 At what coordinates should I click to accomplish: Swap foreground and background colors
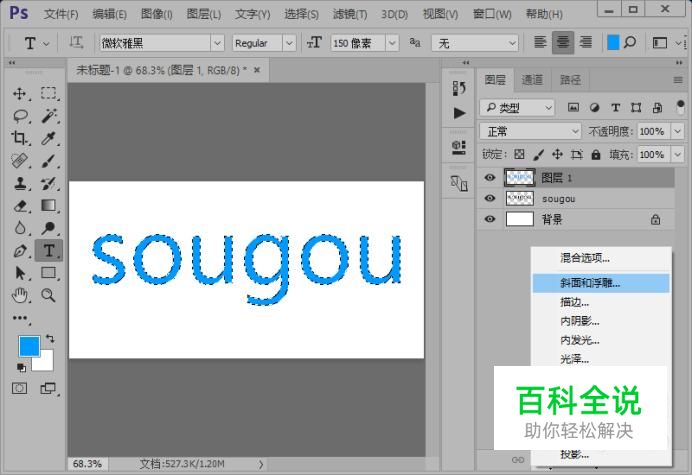50,339
